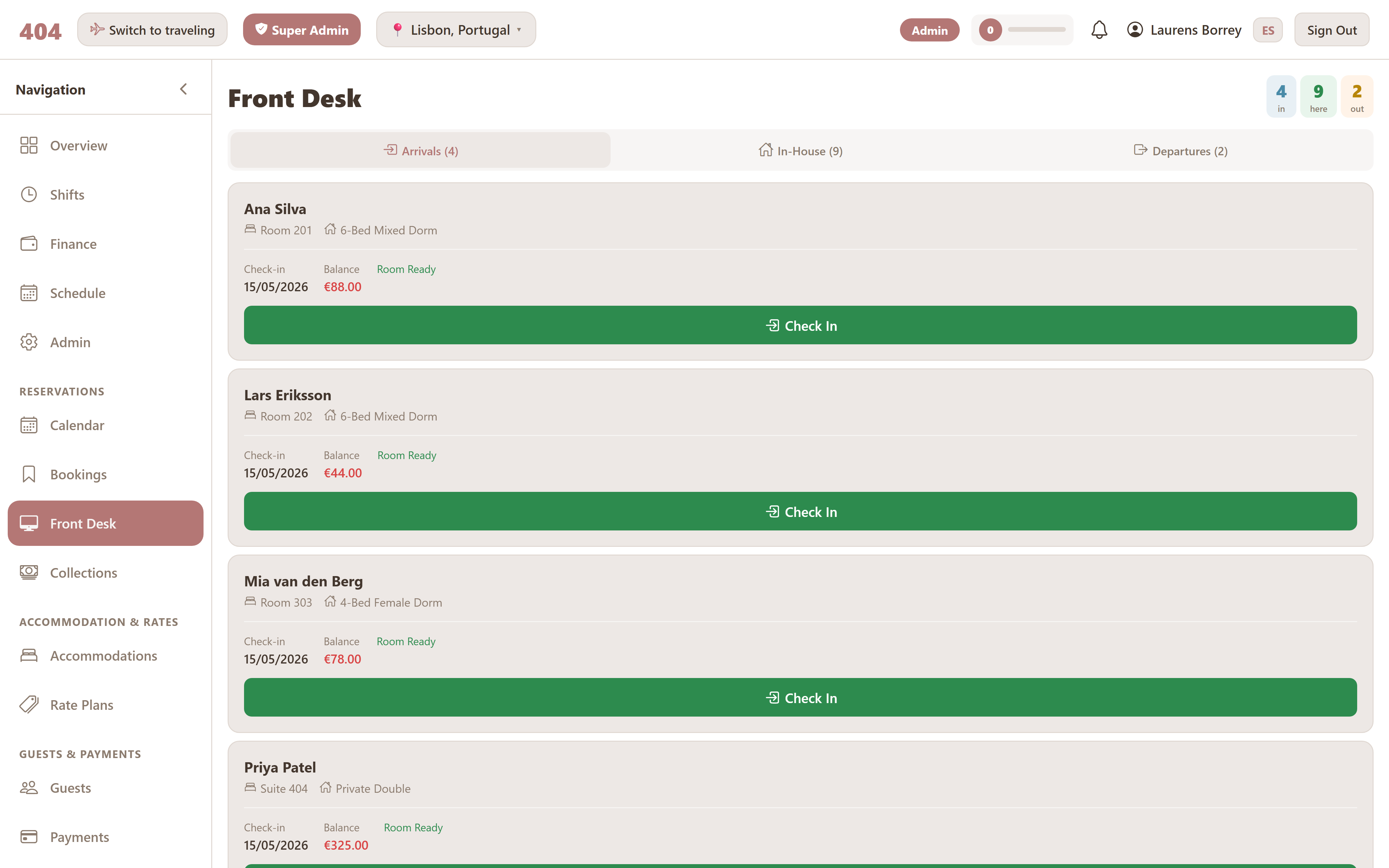This screenshot has height=868, width=1389.
Task: Click the Bookings bookmark icon
Action: [x=29, y=474]
